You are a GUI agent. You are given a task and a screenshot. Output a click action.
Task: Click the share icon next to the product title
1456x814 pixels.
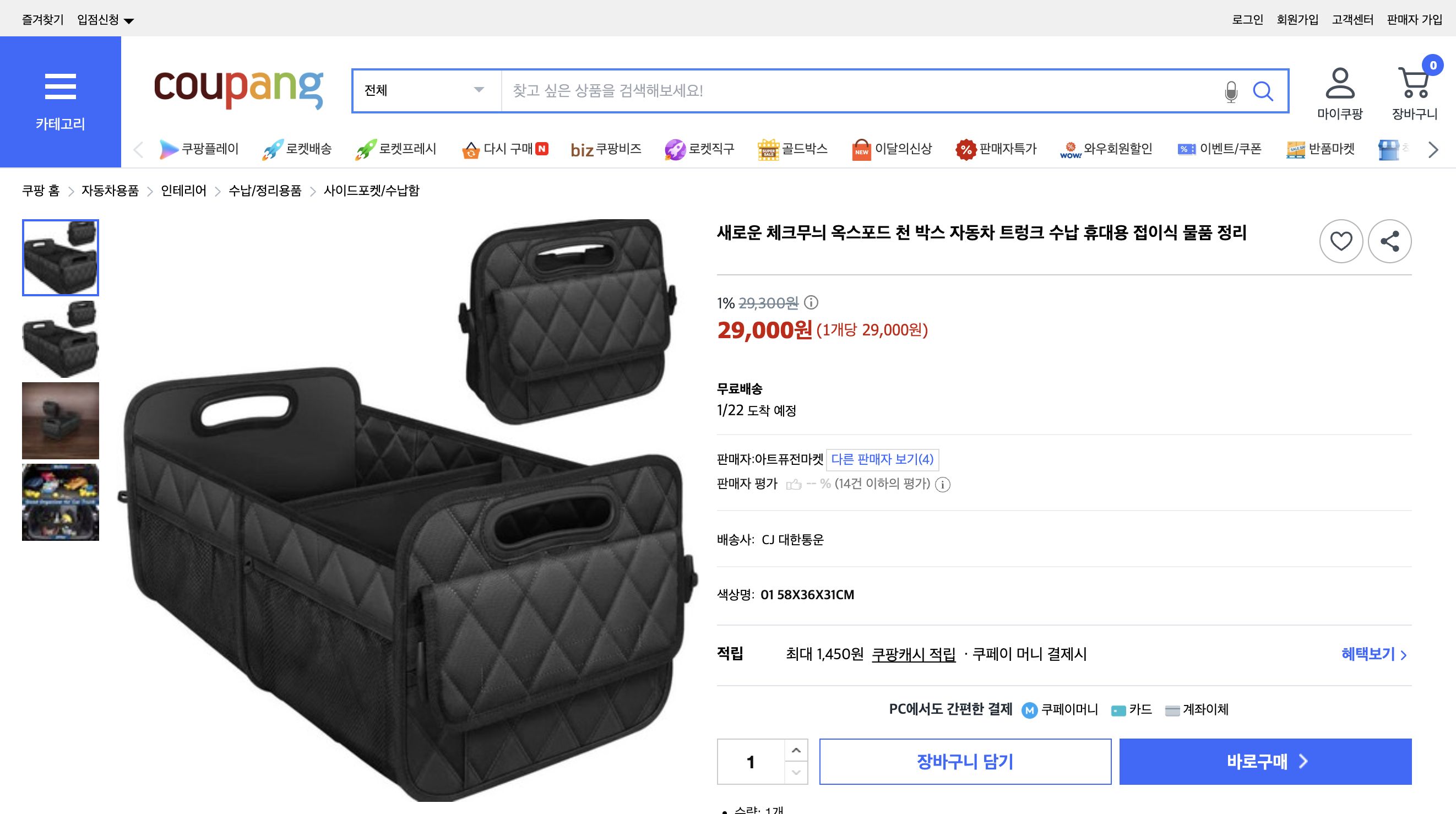click(x=1390, y=241)
